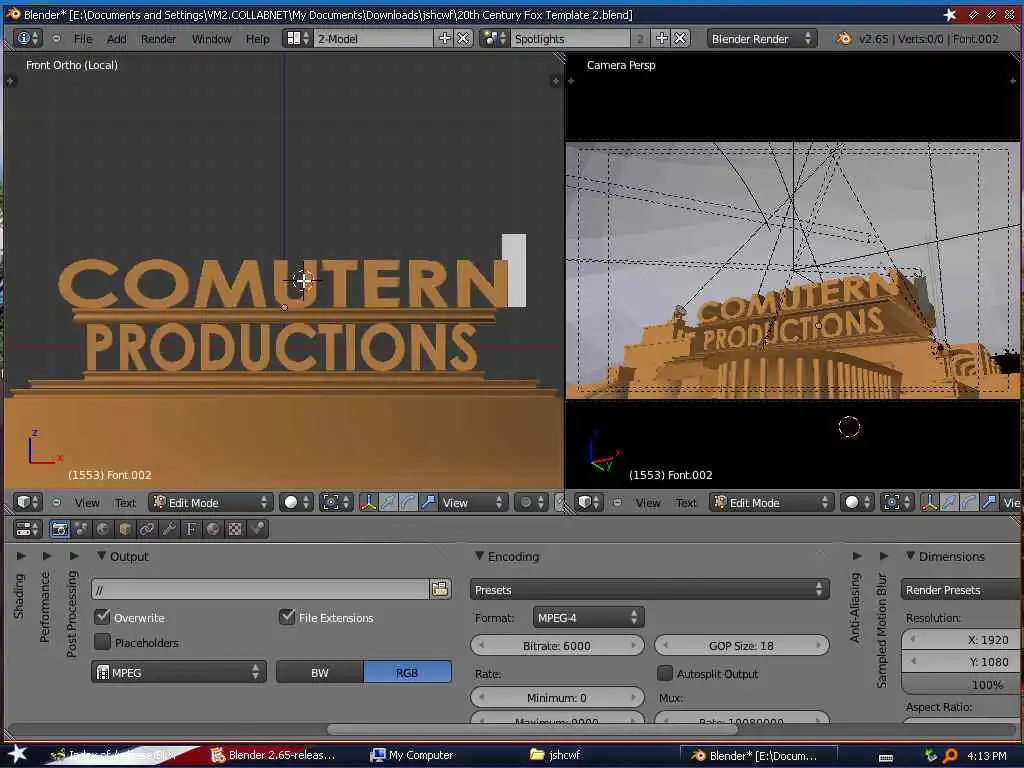
Task: Select RGB color mode
Action: (x=407, y=672)
